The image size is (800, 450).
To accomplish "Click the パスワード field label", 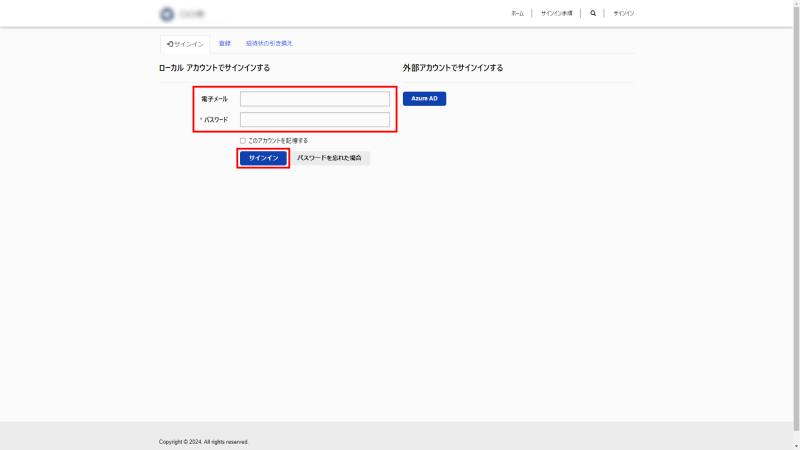I will tap(216, 120).
